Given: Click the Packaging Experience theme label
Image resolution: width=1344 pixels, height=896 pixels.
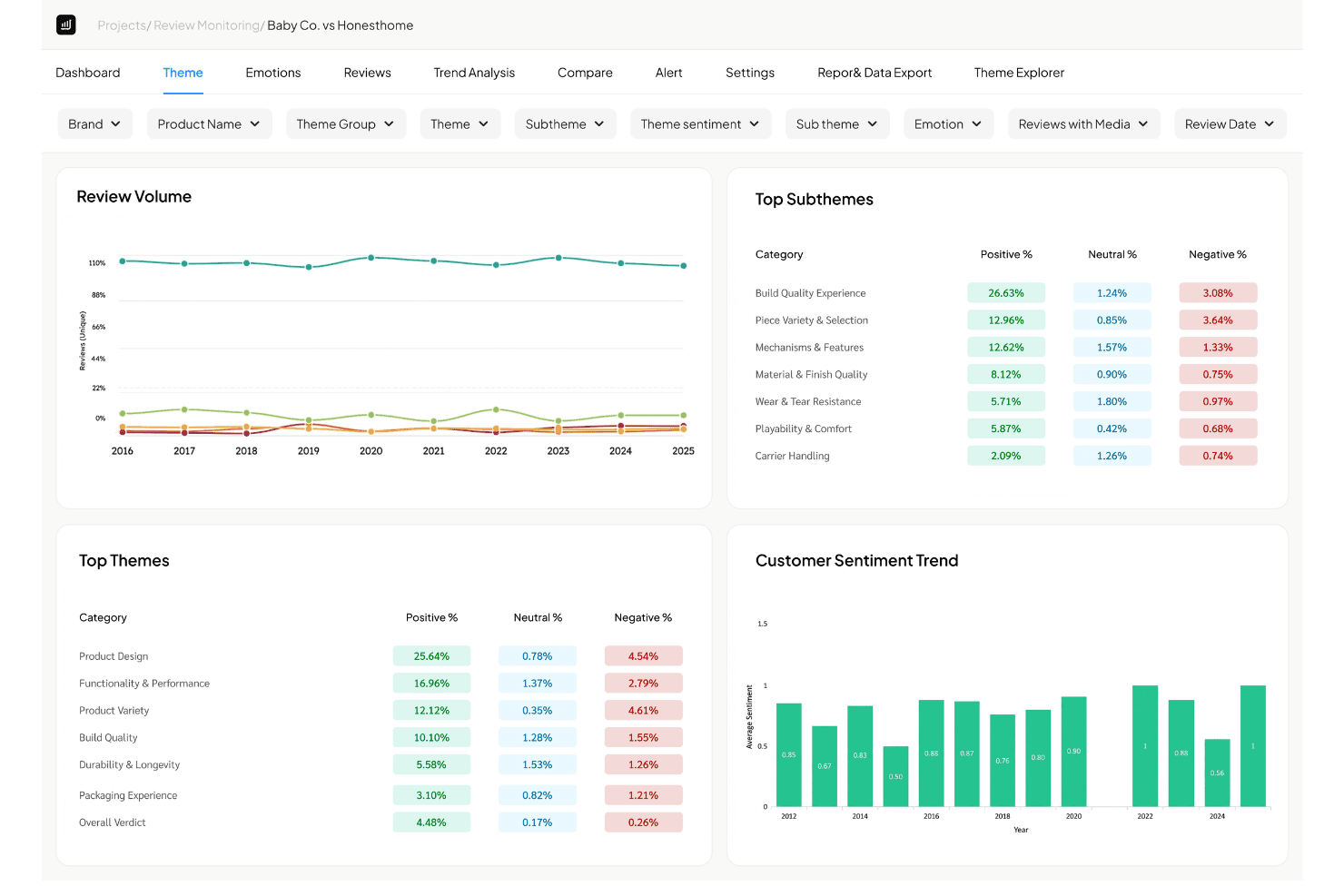Looking at the screenshot, I should 128,796.
